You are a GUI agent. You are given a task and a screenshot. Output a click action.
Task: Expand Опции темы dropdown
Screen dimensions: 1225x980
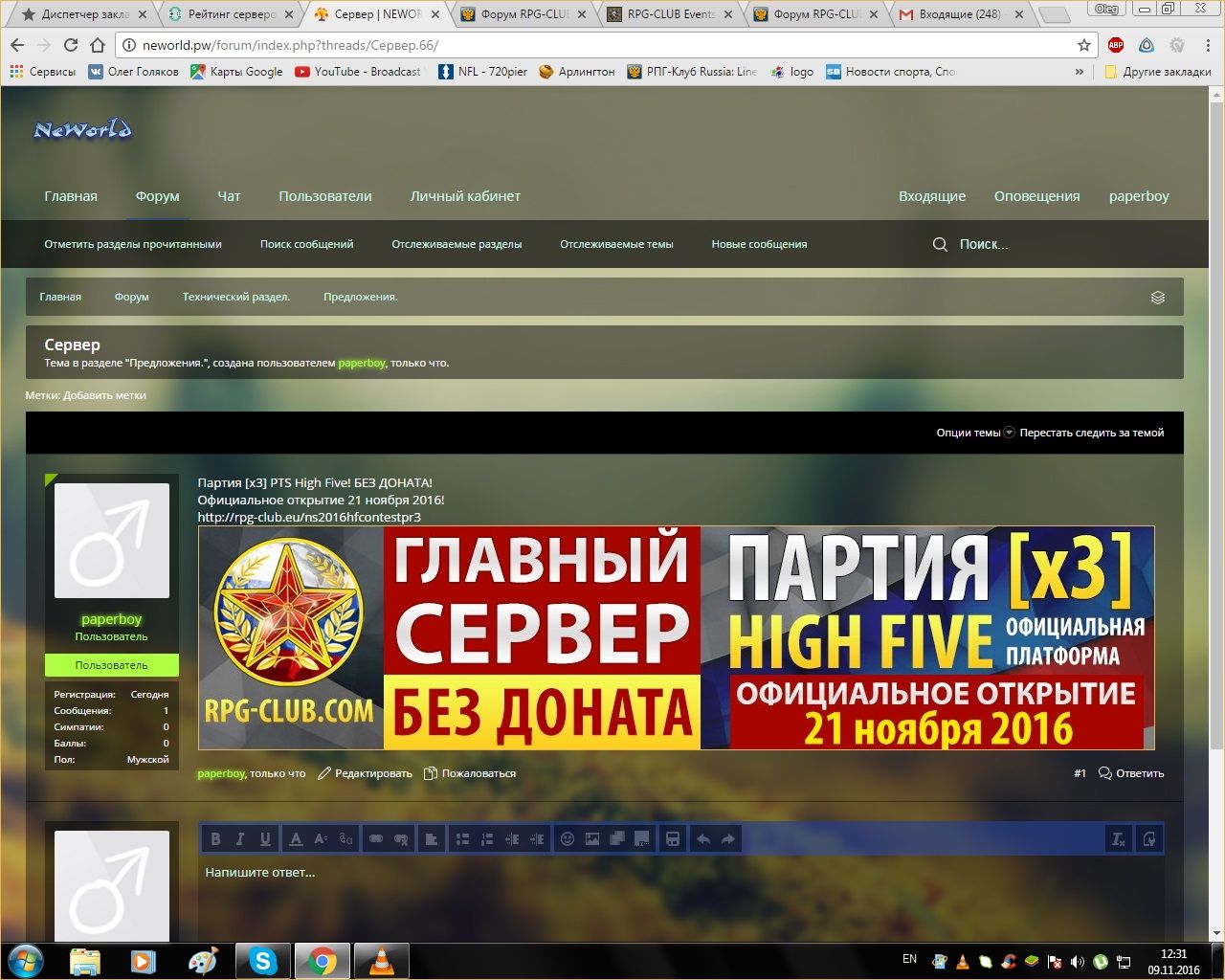pyautogui.click(x=975, y=433)
